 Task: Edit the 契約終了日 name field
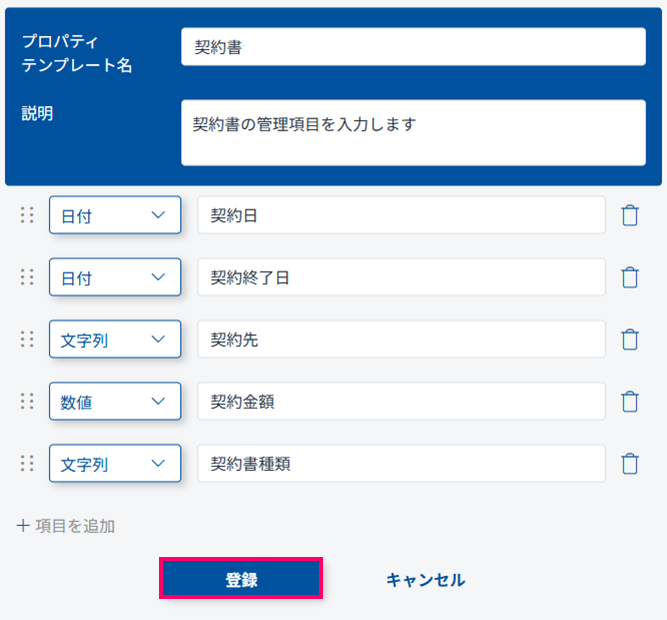(401, 277)
